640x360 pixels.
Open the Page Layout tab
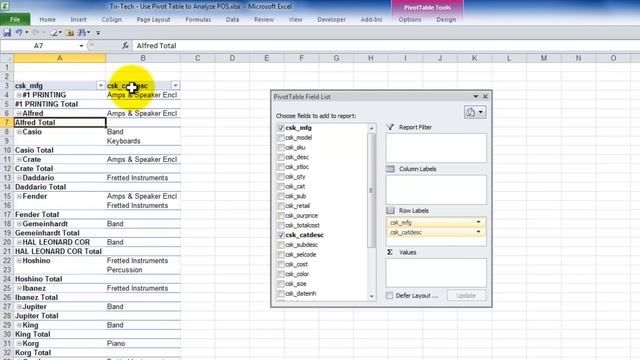point(153,20)
